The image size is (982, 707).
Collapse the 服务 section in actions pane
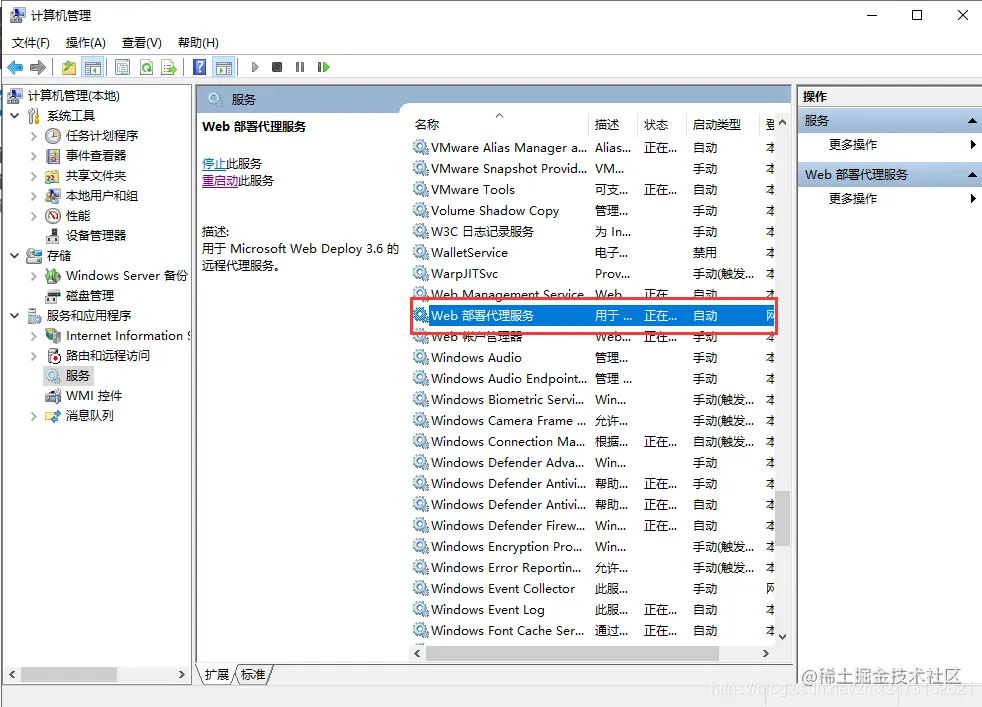pyautogui.click(x=971, y=121)
